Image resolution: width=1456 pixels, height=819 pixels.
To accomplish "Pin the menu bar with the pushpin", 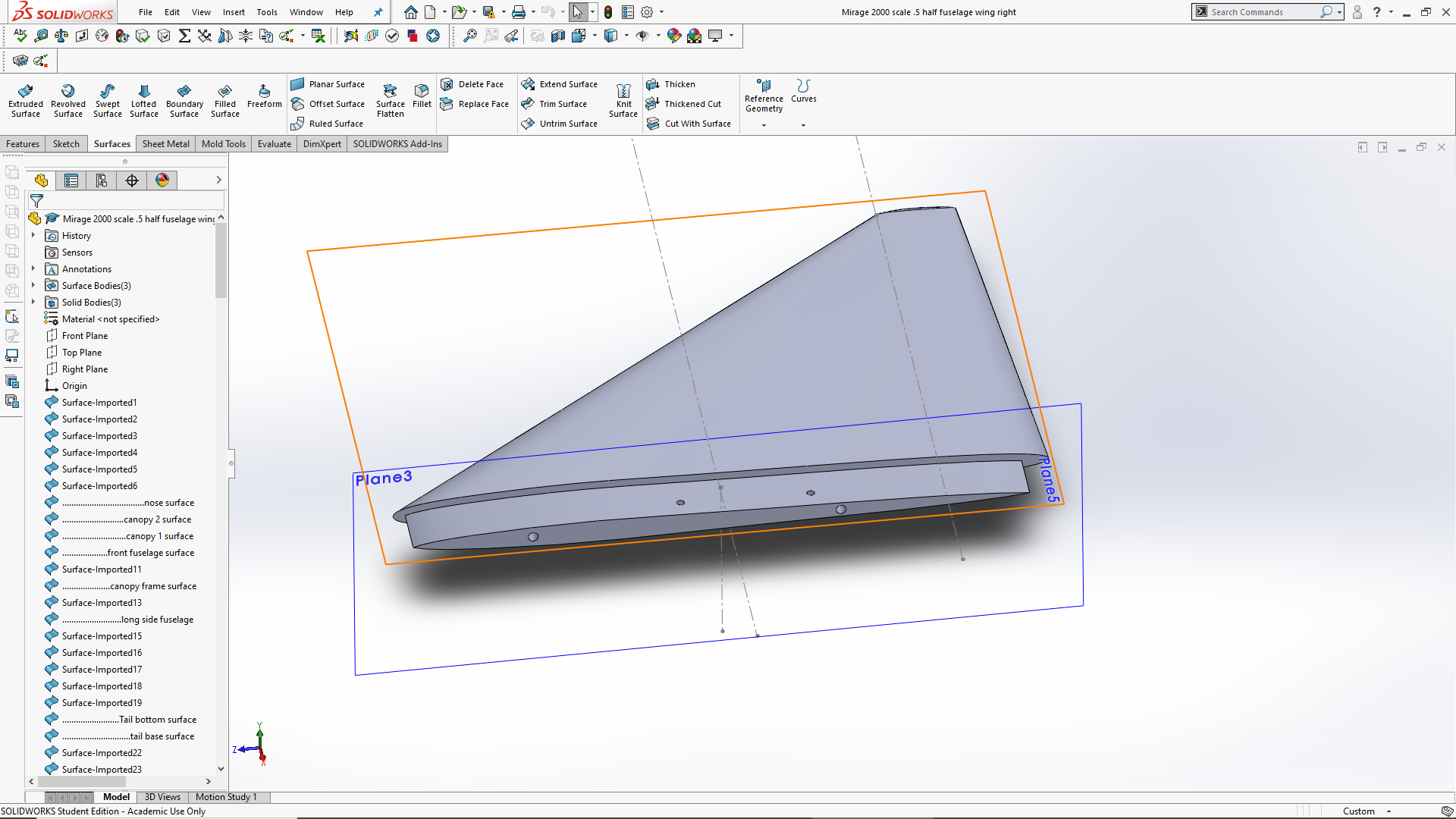I will coord(378,12).
